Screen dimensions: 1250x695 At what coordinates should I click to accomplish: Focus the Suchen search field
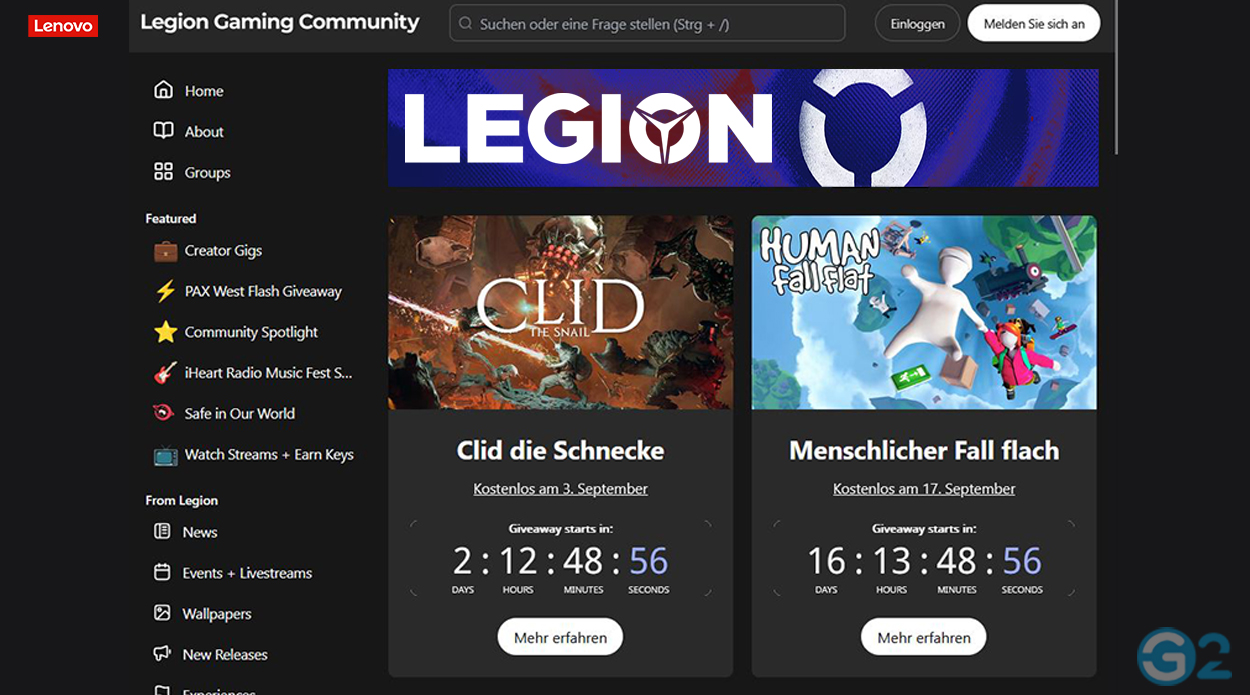coord(647,24)
